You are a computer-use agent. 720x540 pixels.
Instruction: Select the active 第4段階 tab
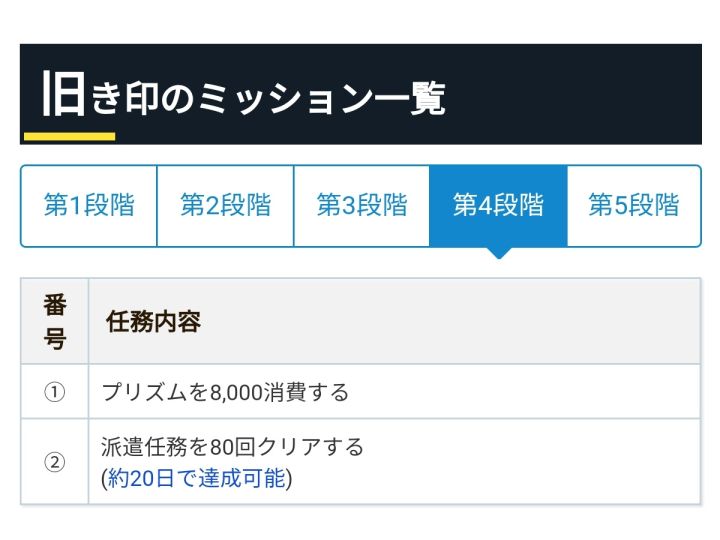pyautogui.click(x=498, y=206)
